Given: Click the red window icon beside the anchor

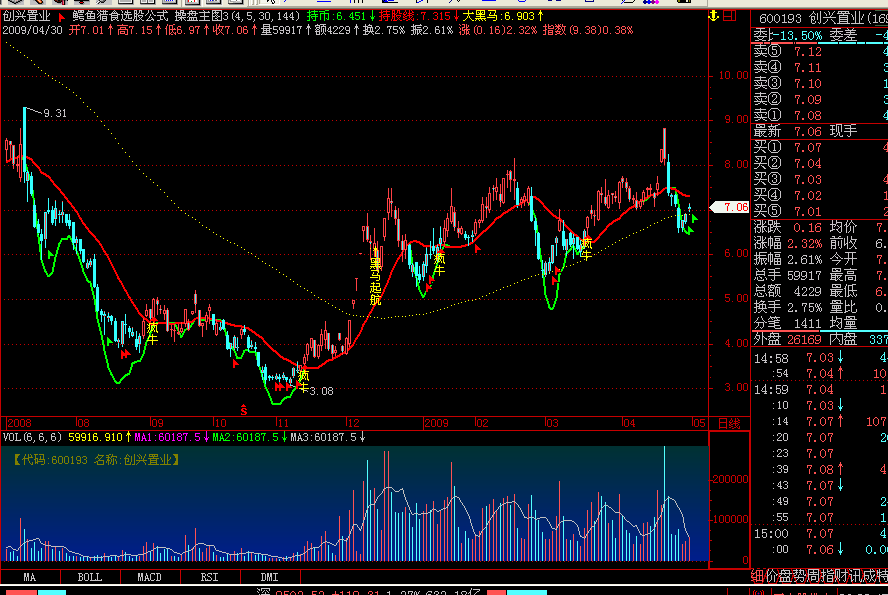Looking at the screenshot, I should click(x=729, y=16).
